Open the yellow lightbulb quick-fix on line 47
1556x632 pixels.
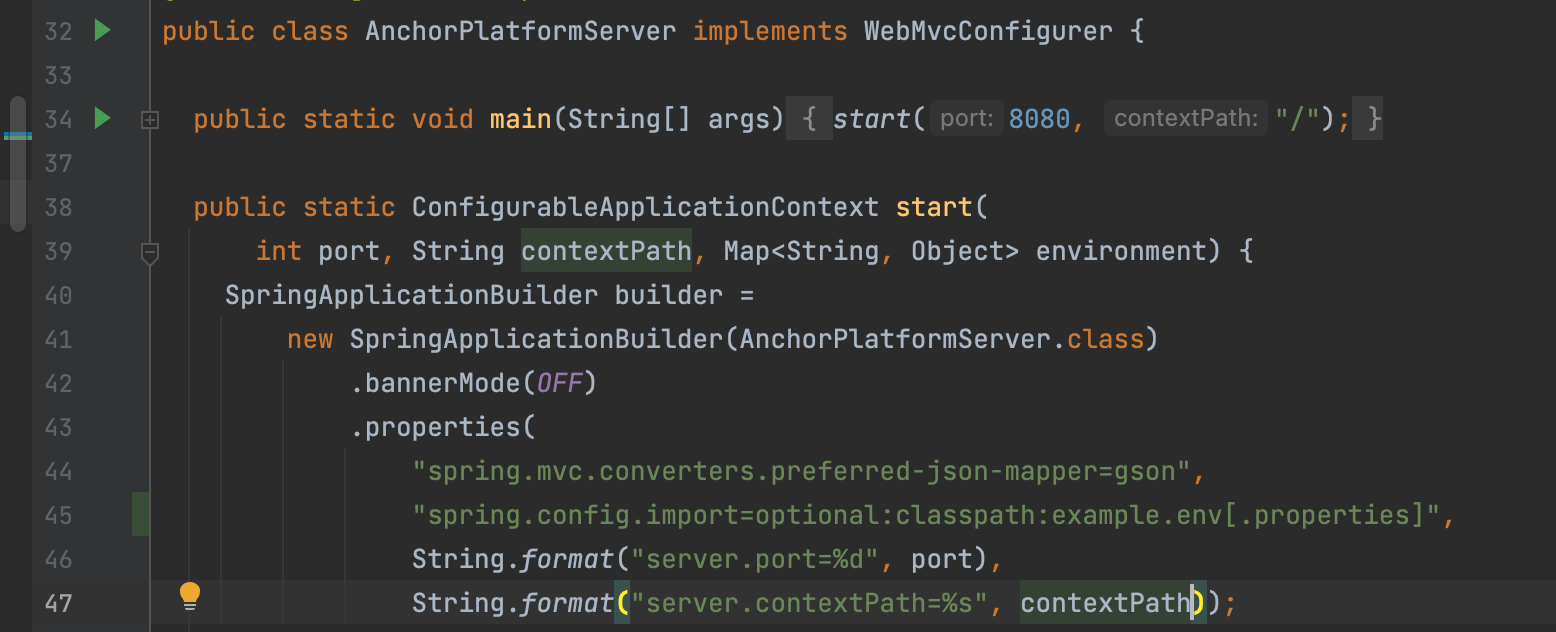190,597
